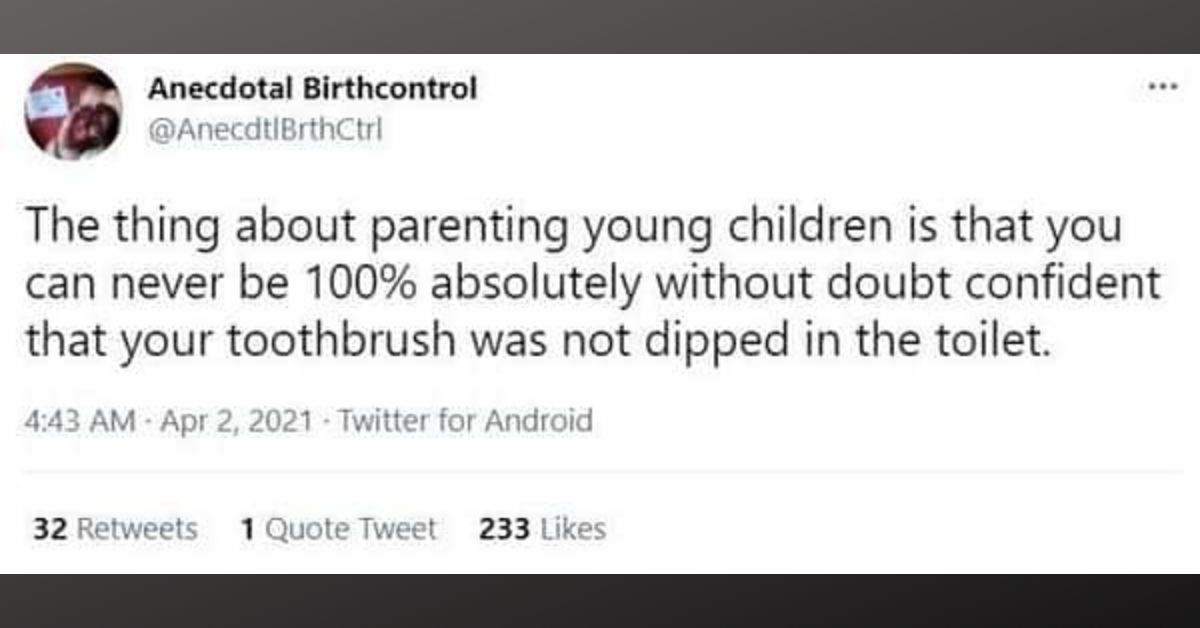
Task: Open the Anecdotal Birthcontrol display name link
Action: click(312, 89)
